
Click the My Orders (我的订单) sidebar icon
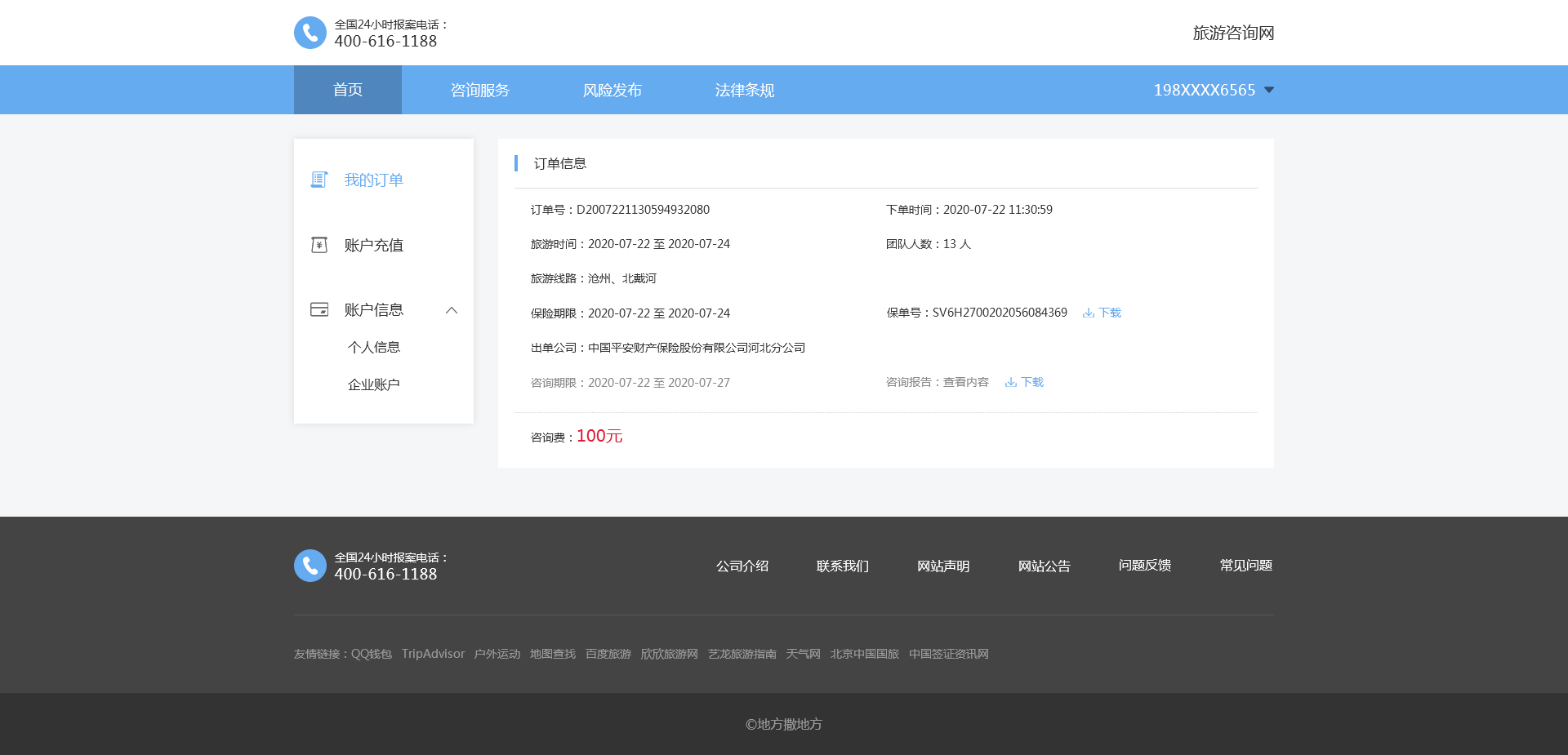point(319,180)
